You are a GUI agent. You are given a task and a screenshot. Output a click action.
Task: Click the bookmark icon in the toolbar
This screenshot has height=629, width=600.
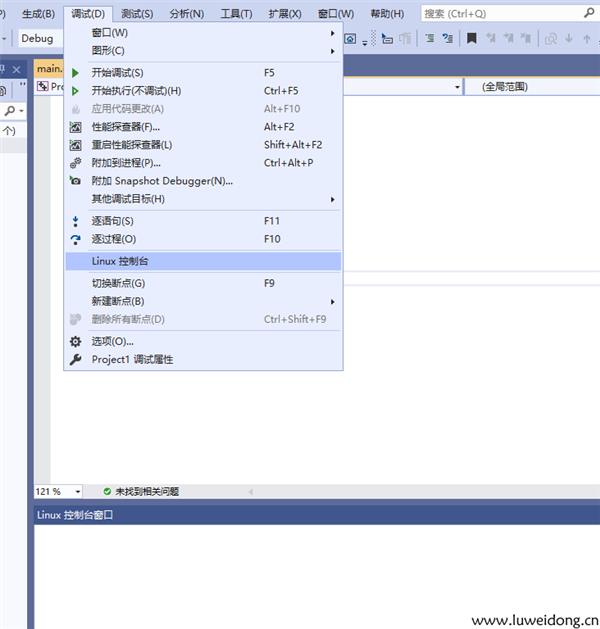tap(471, 38)
